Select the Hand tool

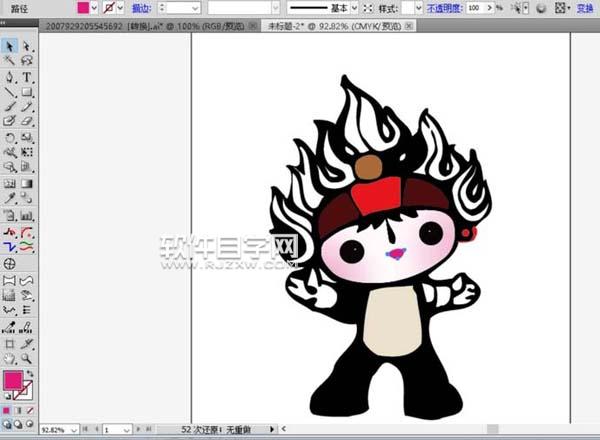coord(9,357)
